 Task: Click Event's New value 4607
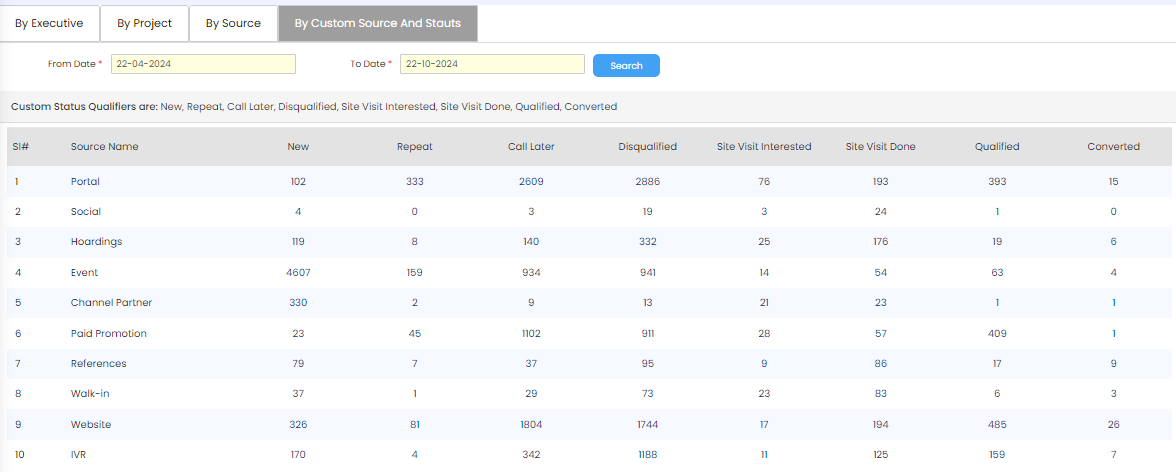298,272
